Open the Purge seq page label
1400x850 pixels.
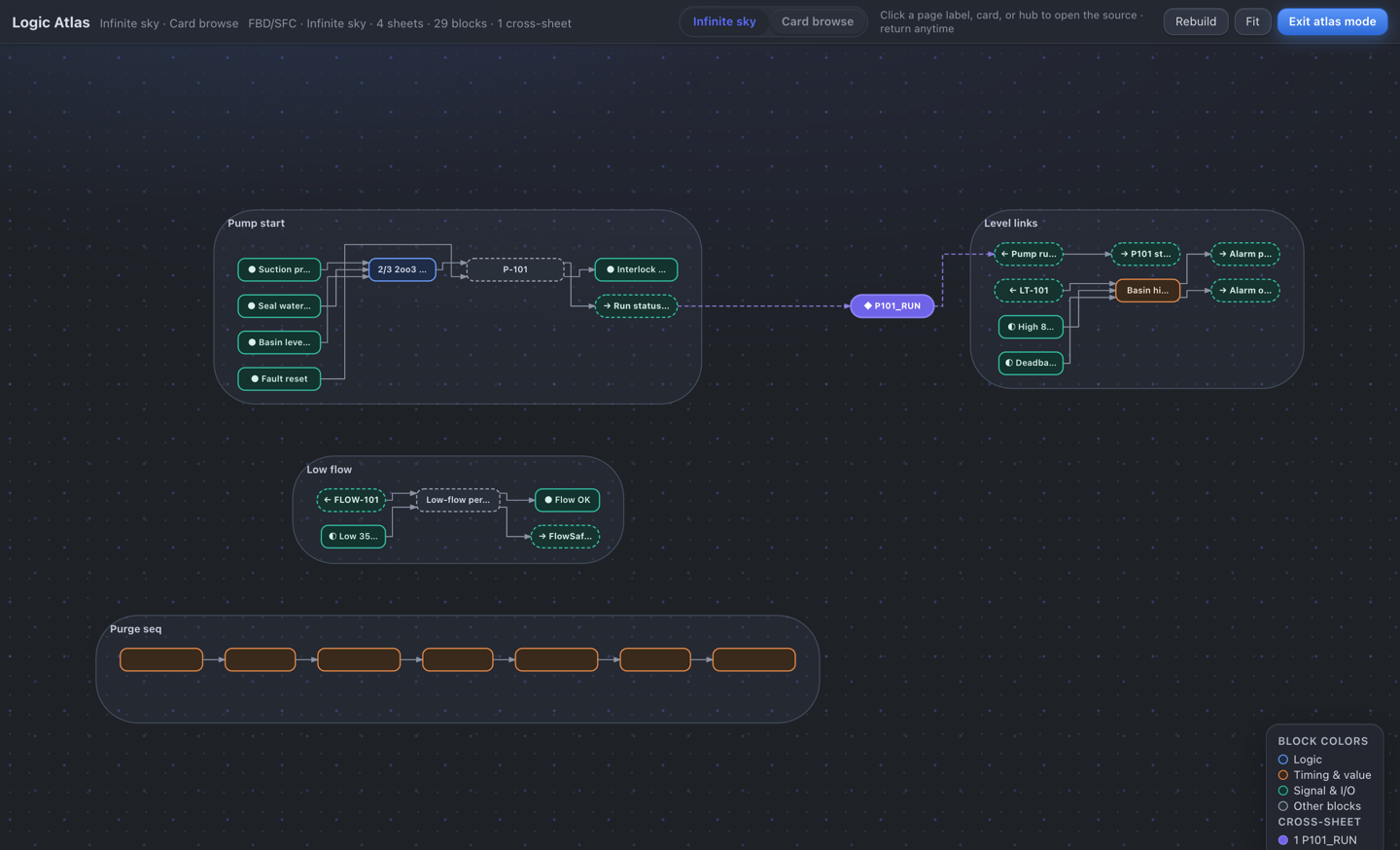tap(136, 628)
